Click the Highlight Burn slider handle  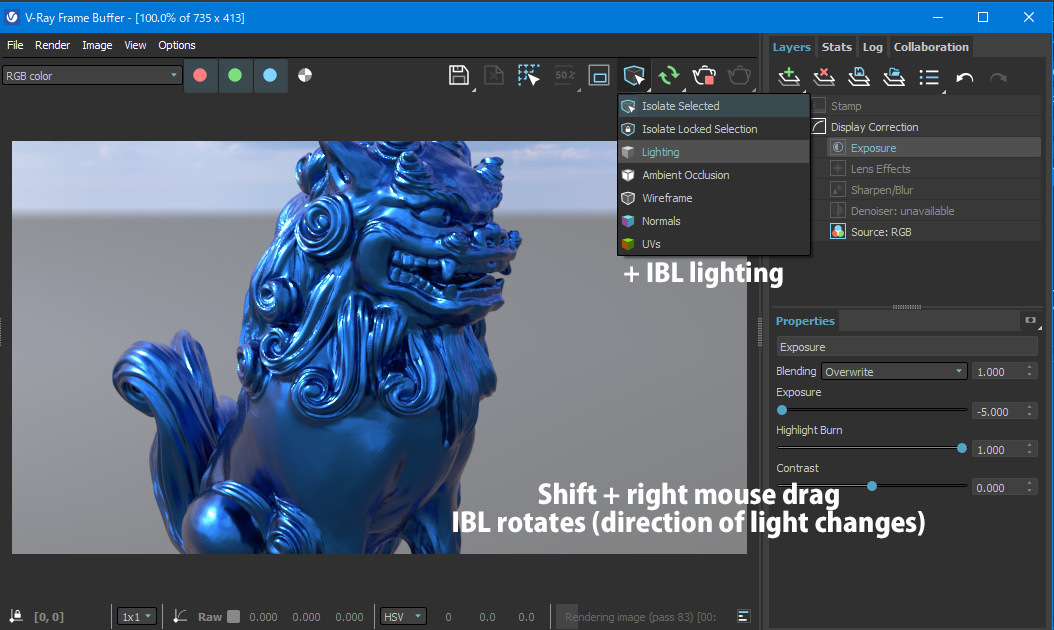[962, 448]
